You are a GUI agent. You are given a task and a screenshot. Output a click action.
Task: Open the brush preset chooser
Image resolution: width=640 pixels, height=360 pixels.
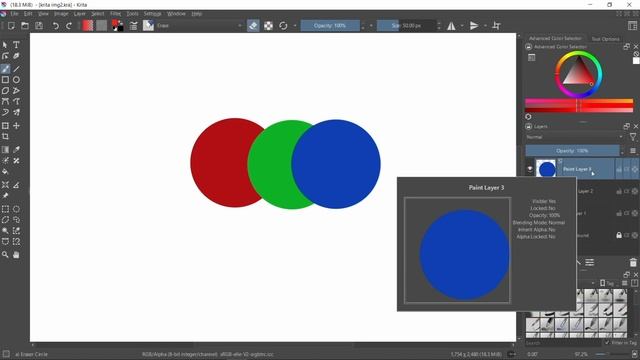148,26
